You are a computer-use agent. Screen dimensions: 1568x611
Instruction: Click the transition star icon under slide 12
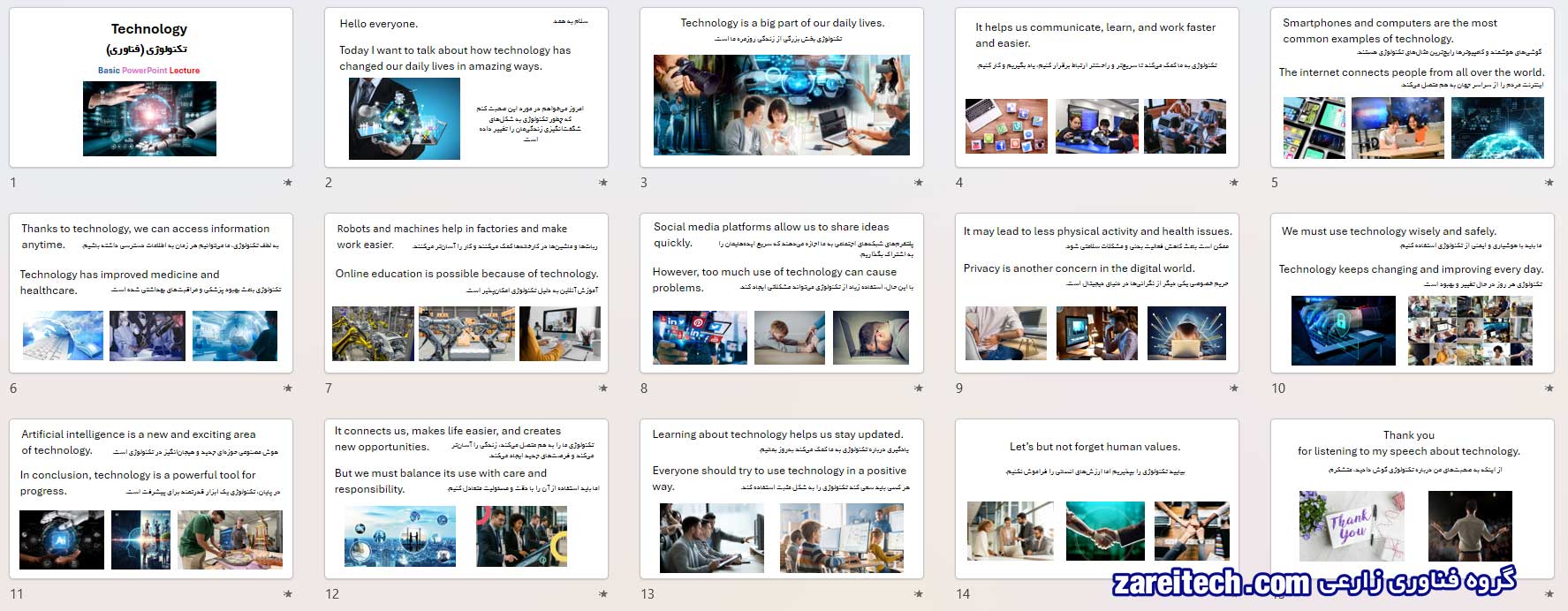tap(603, 594)
